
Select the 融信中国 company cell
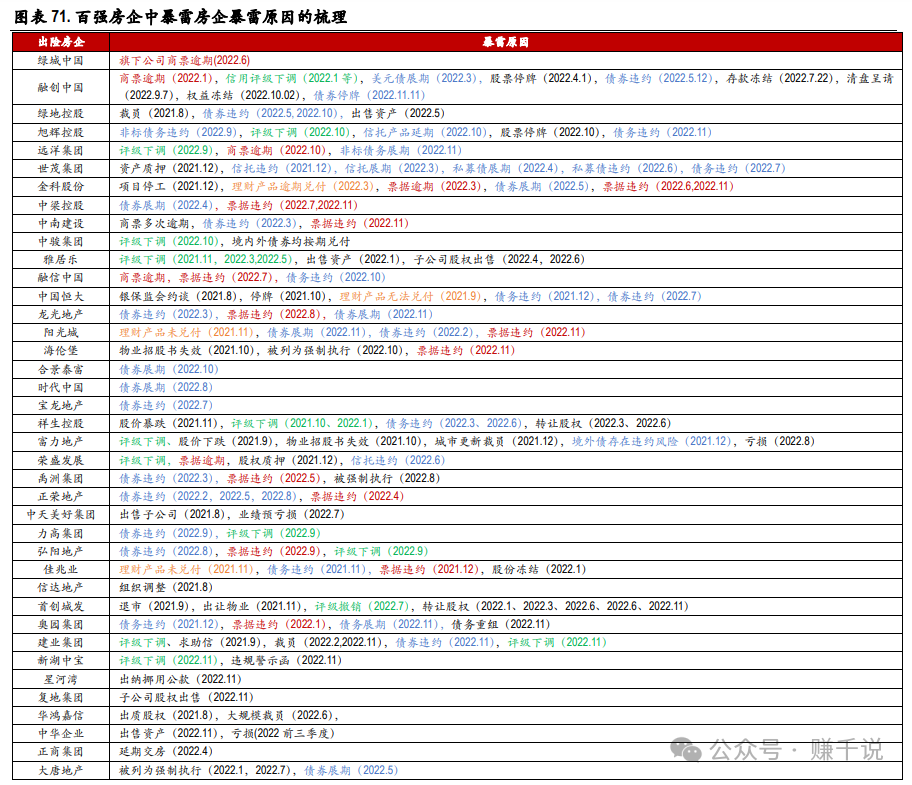tap(61, 277)
